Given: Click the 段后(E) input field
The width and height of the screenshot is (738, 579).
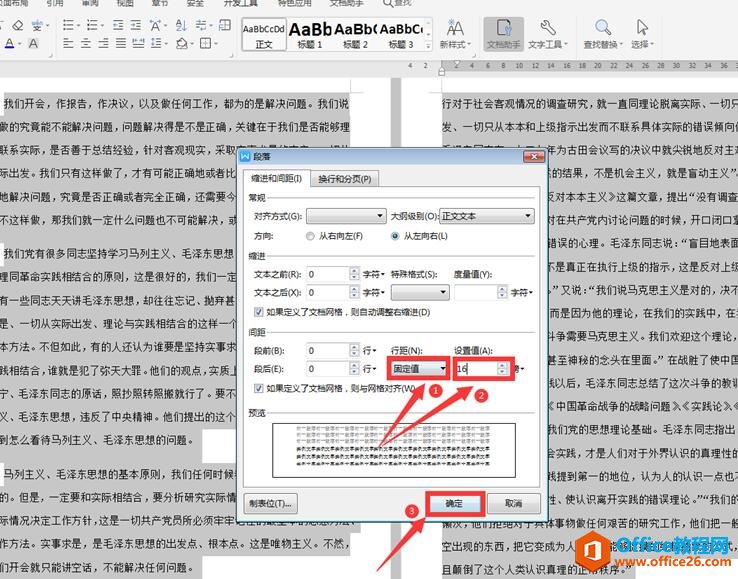Looking at the screenshot, I should tap(328, 369).
